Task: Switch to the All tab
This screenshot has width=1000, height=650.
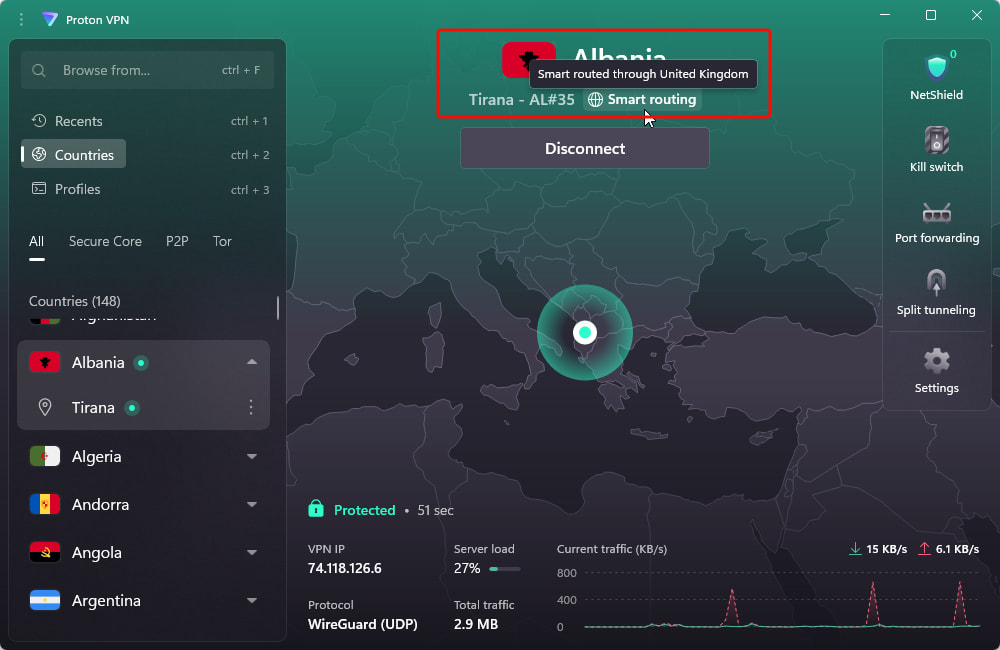Action: pyautogui.click(x=36, y=241)
